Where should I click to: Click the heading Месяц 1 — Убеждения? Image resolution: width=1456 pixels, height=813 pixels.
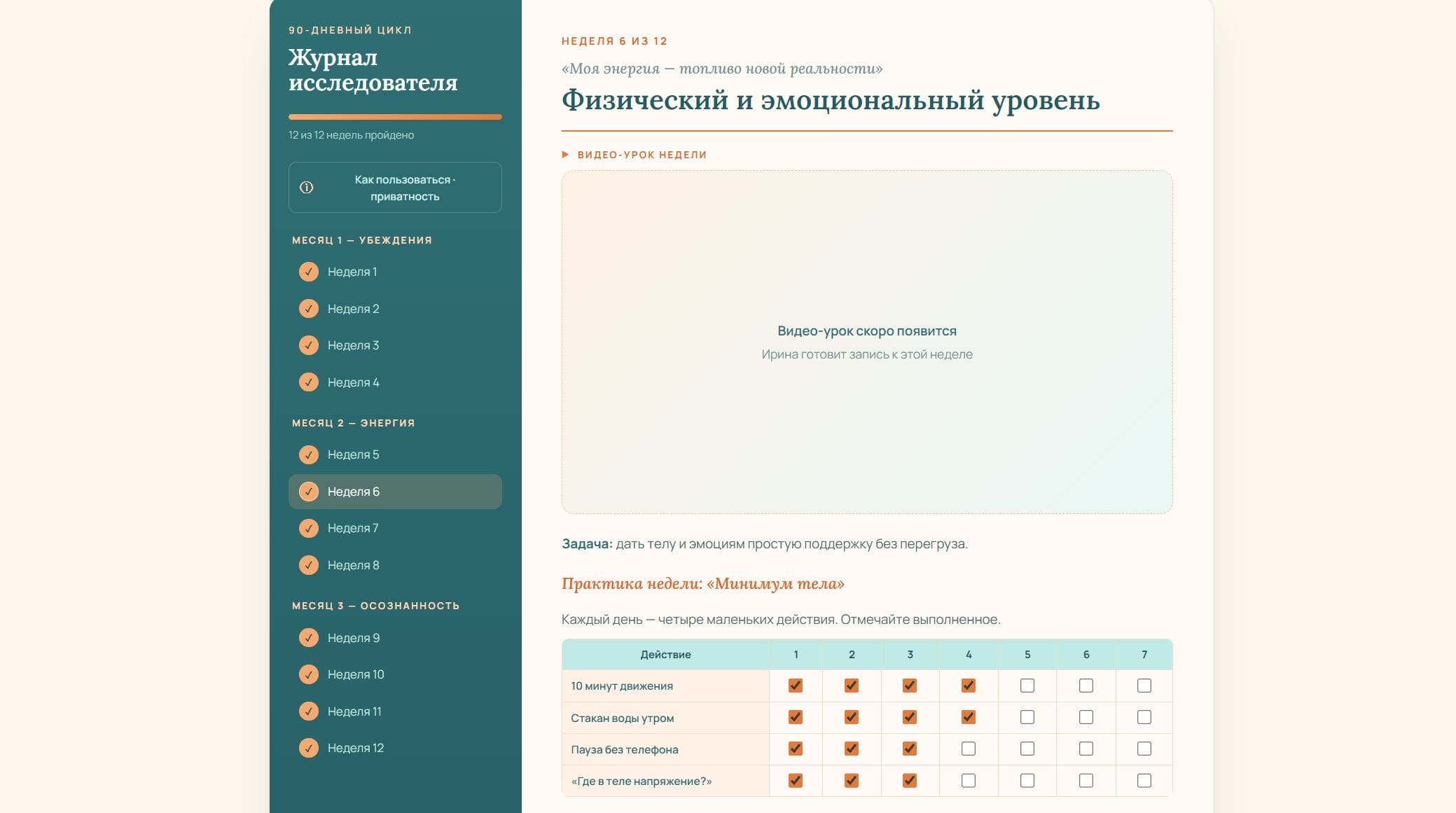coord(362,240)
